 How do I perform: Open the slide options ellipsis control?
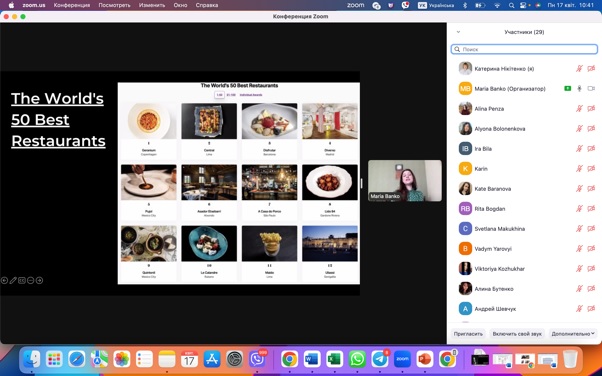[x=30, y=281]
